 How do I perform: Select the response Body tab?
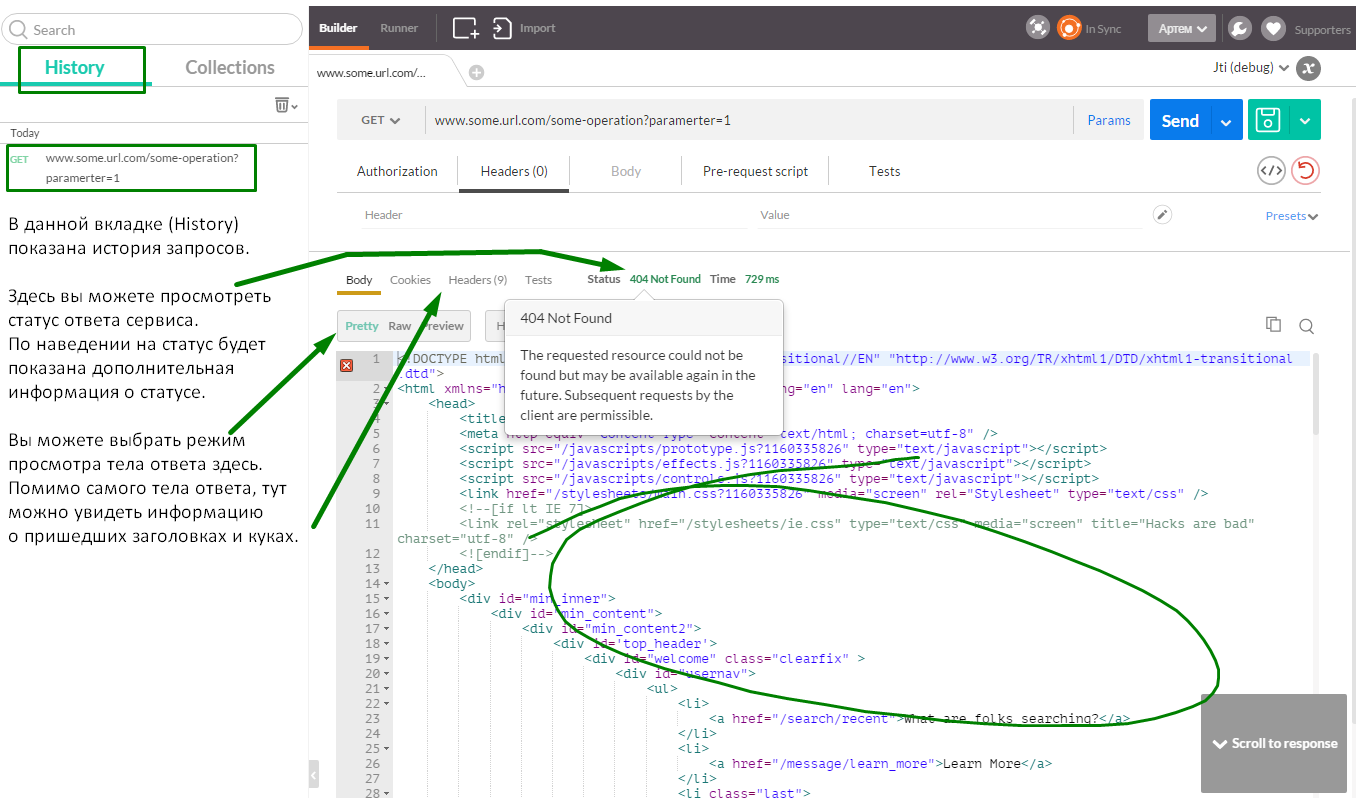[x=359, y=280]
